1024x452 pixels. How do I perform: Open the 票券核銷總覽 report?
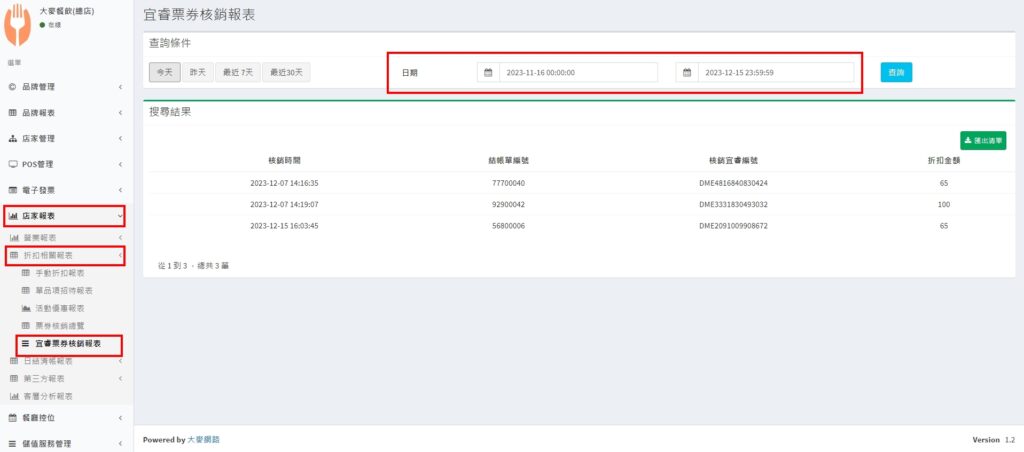(68, 326)
